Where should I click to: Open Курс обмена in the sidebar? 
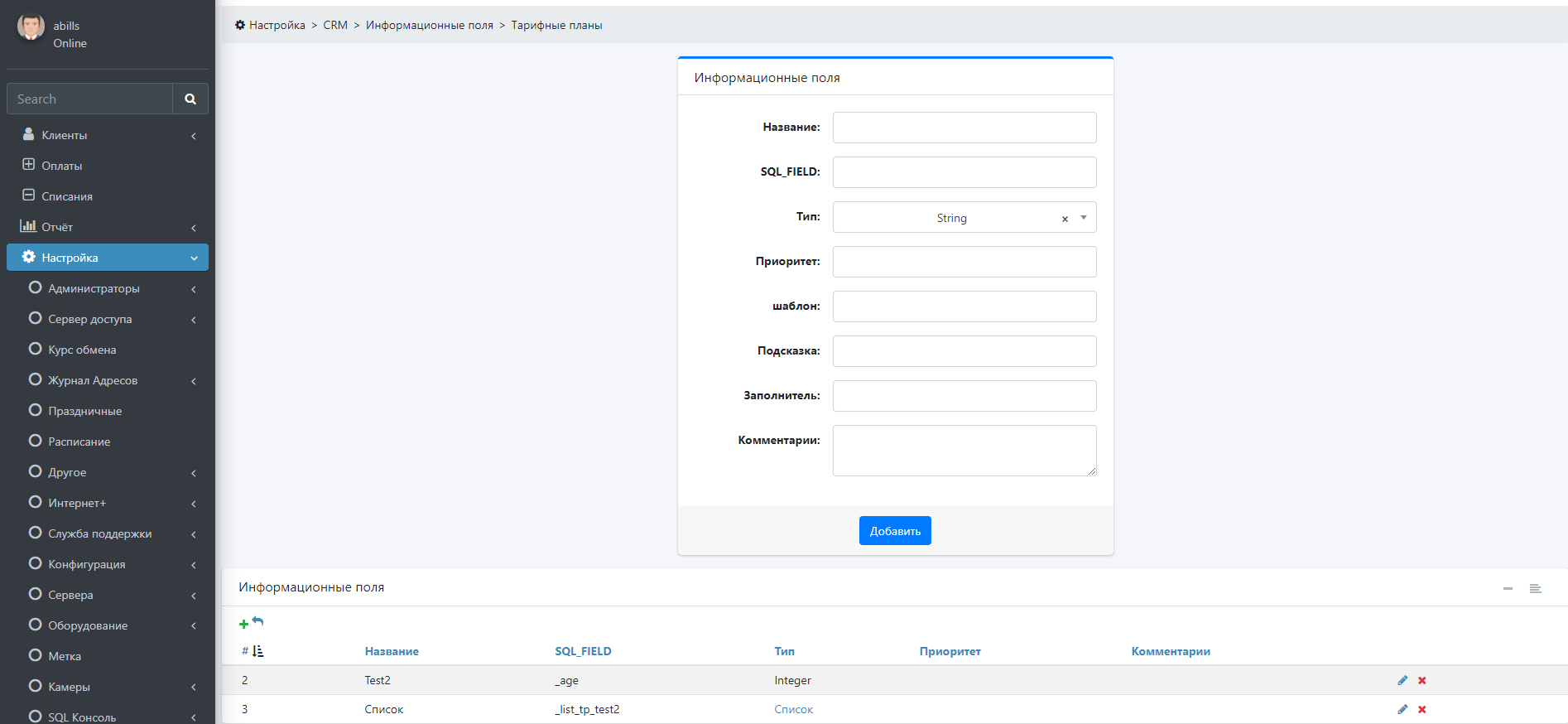tap(82, 350)
